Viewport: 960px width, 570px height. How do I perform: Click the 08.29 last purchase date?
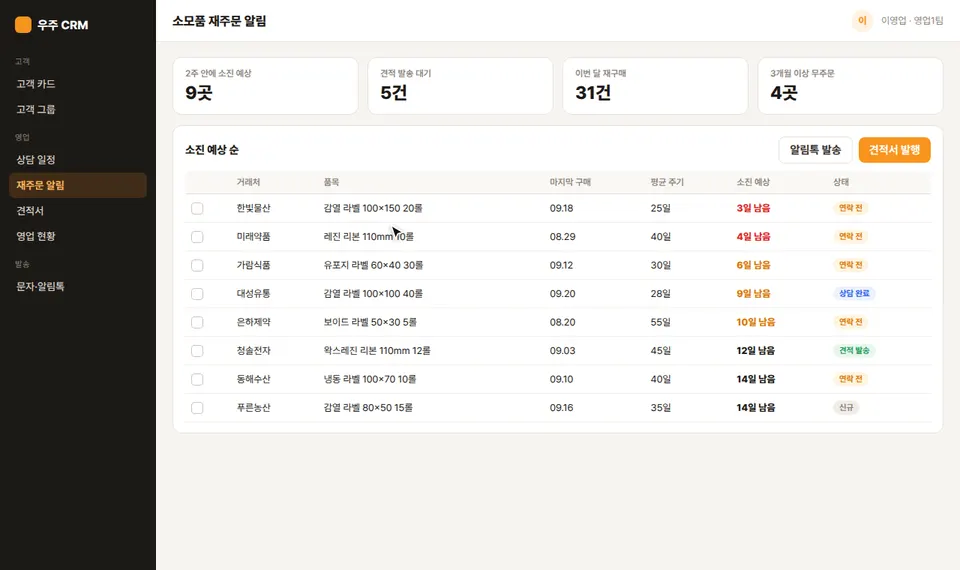[562, 237]
